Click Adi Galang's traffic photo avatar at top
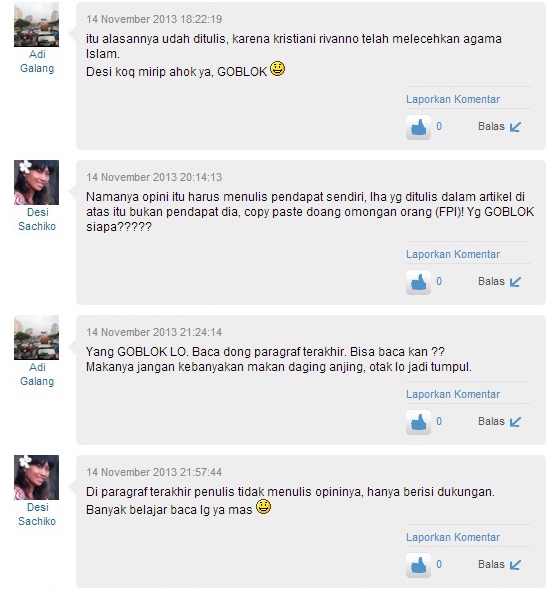This screenshot has width=548, height=590. (x=37, y=24)
